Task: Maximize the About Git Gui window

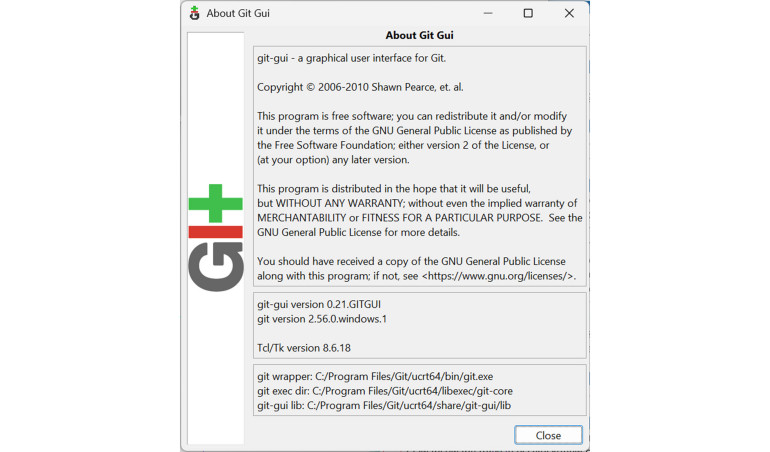Action: point(528,13)
